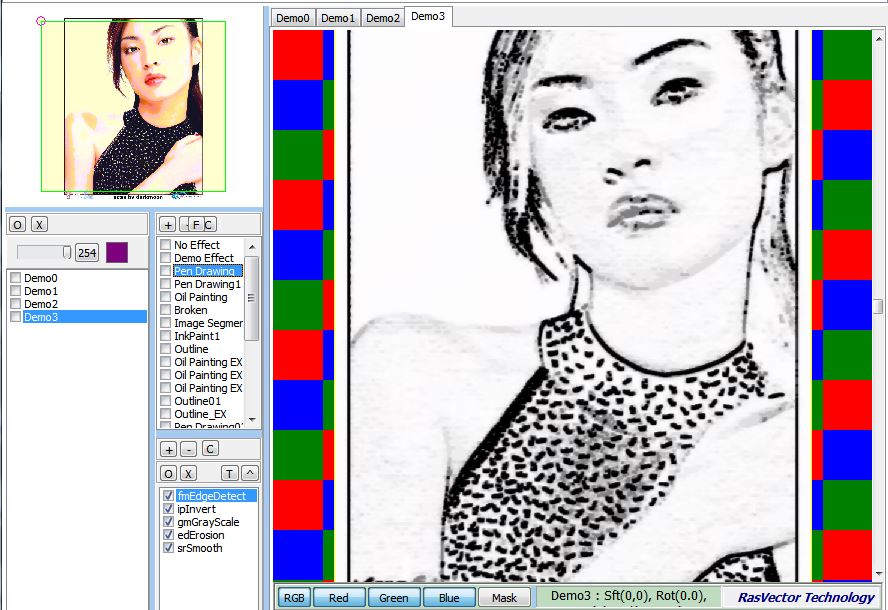The height and width of the screenshot is (610, 888).
Task: Select the Pen Drawing effect entry
Action: tap(208, 271)
